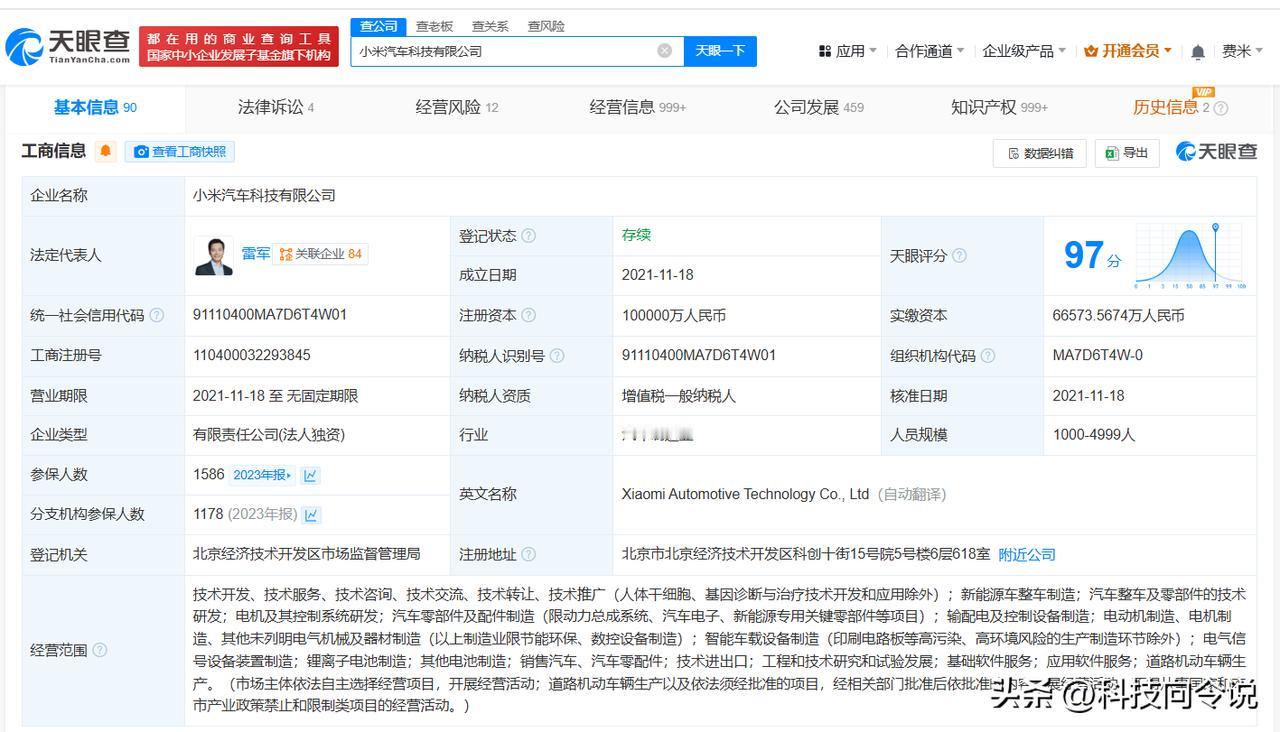1280x732 pixels.
Task: Open the 费米 user account dropdown
Action: coord(1243,51)
